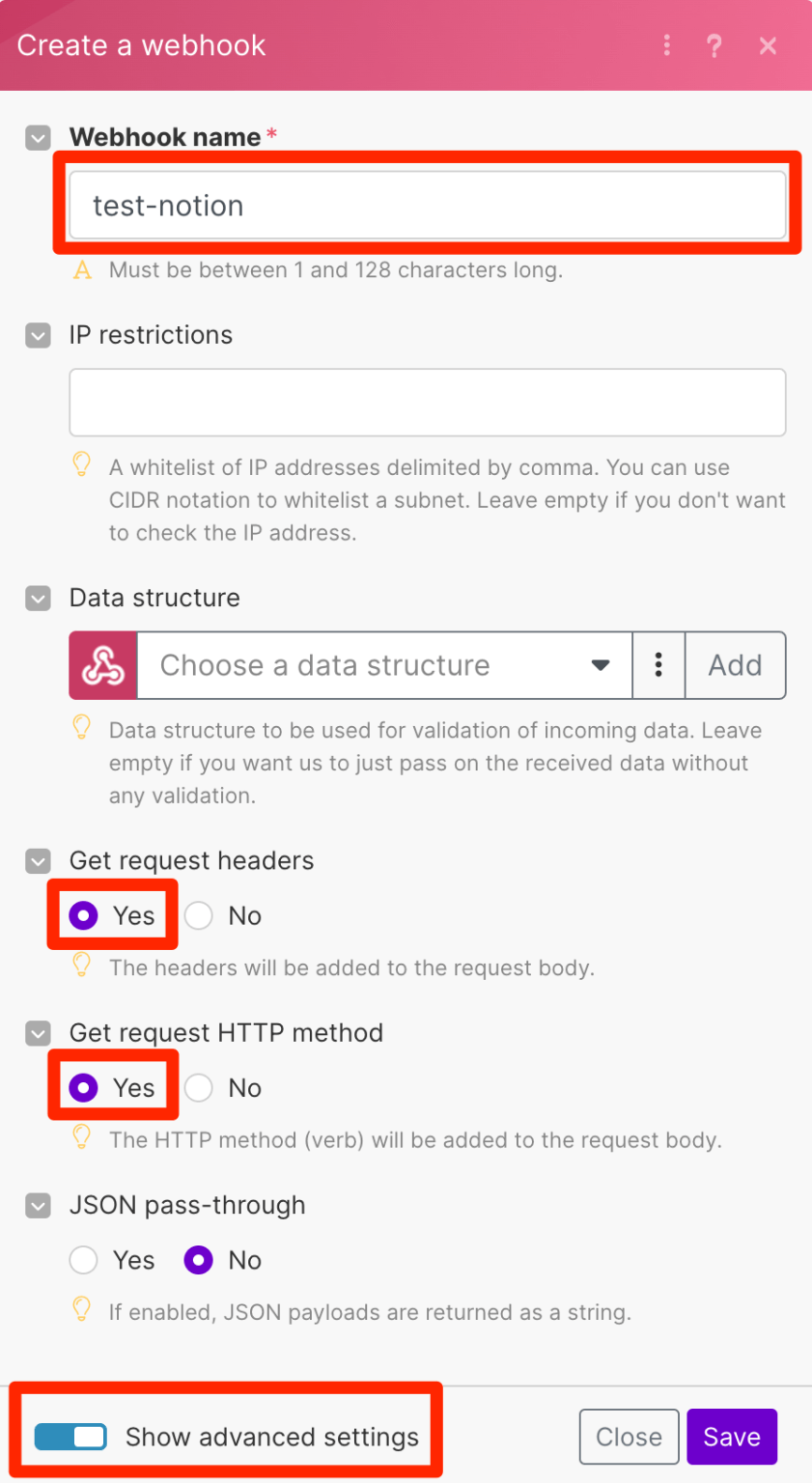Click the Get request HTTP method section label
This screenshot has height=1483, width=812.
(x=226, y=1032)
